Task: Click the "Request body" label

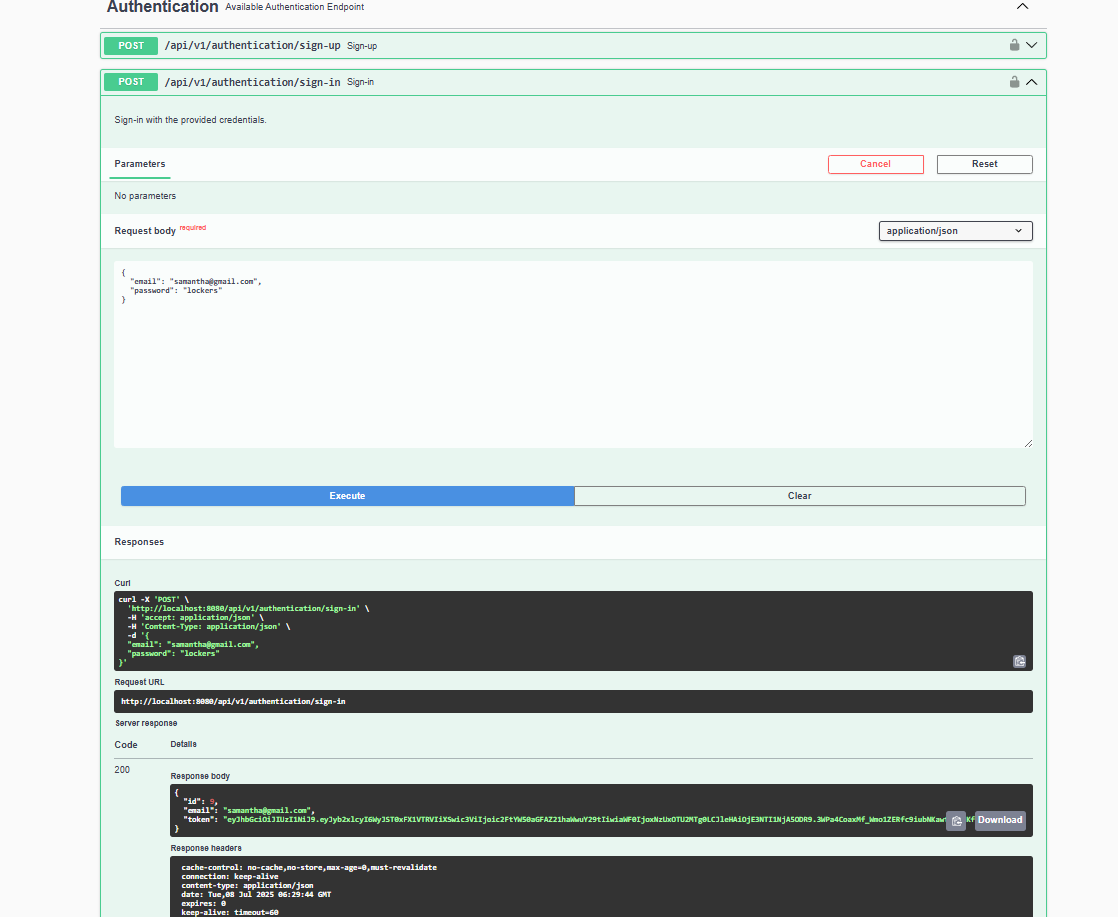Action: 145,231
